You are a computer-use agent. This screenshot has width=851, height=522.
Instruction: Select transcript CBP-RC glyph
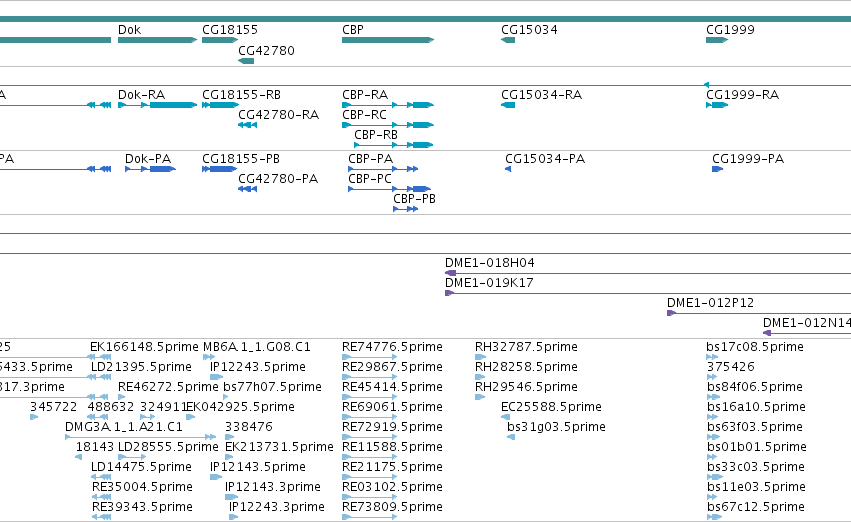(388, 125)
